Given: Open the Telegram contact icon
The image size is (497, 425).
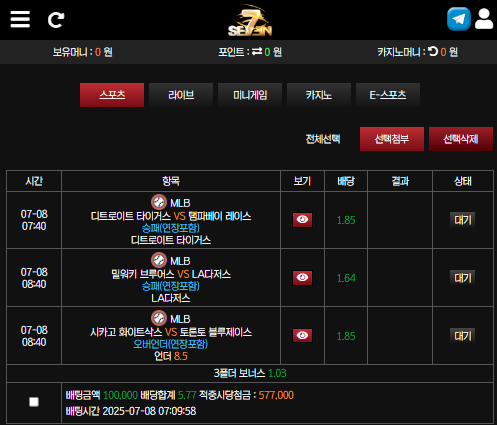Looking at the screenshot, I should point(459,19).
